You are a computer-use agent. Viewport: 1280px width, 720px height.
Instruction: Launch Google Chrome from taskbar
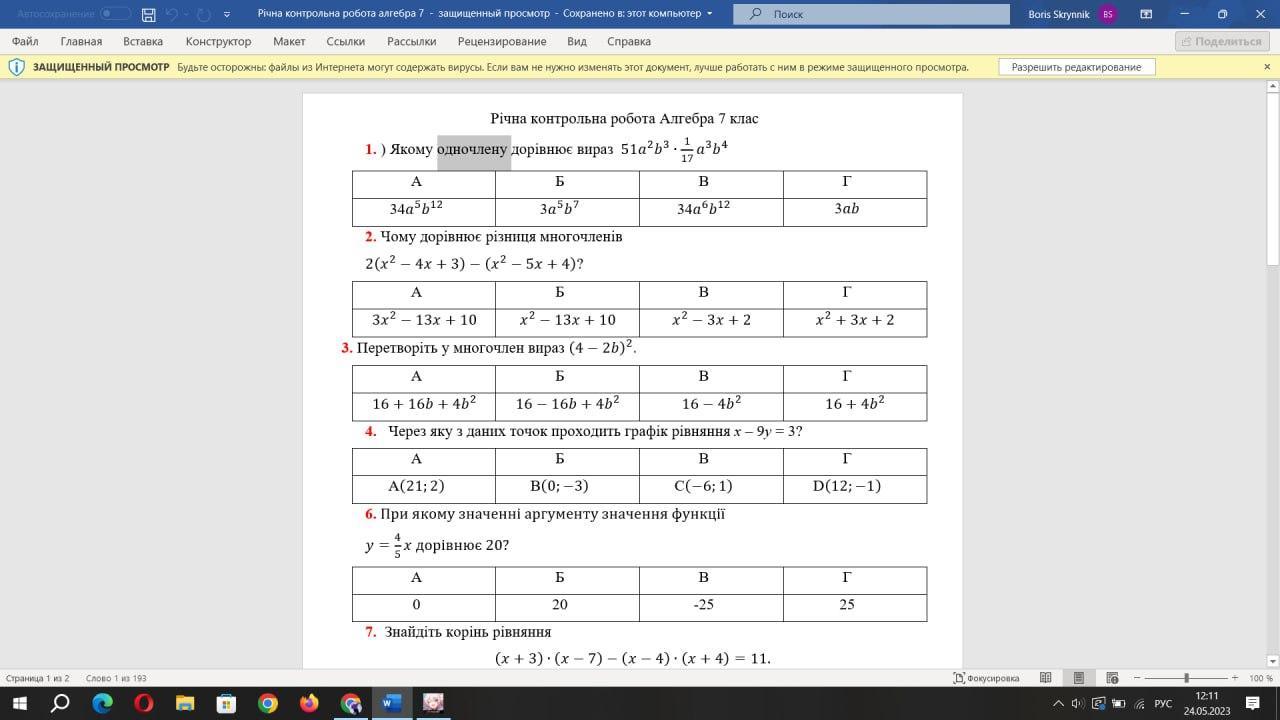tap(267, 703)
